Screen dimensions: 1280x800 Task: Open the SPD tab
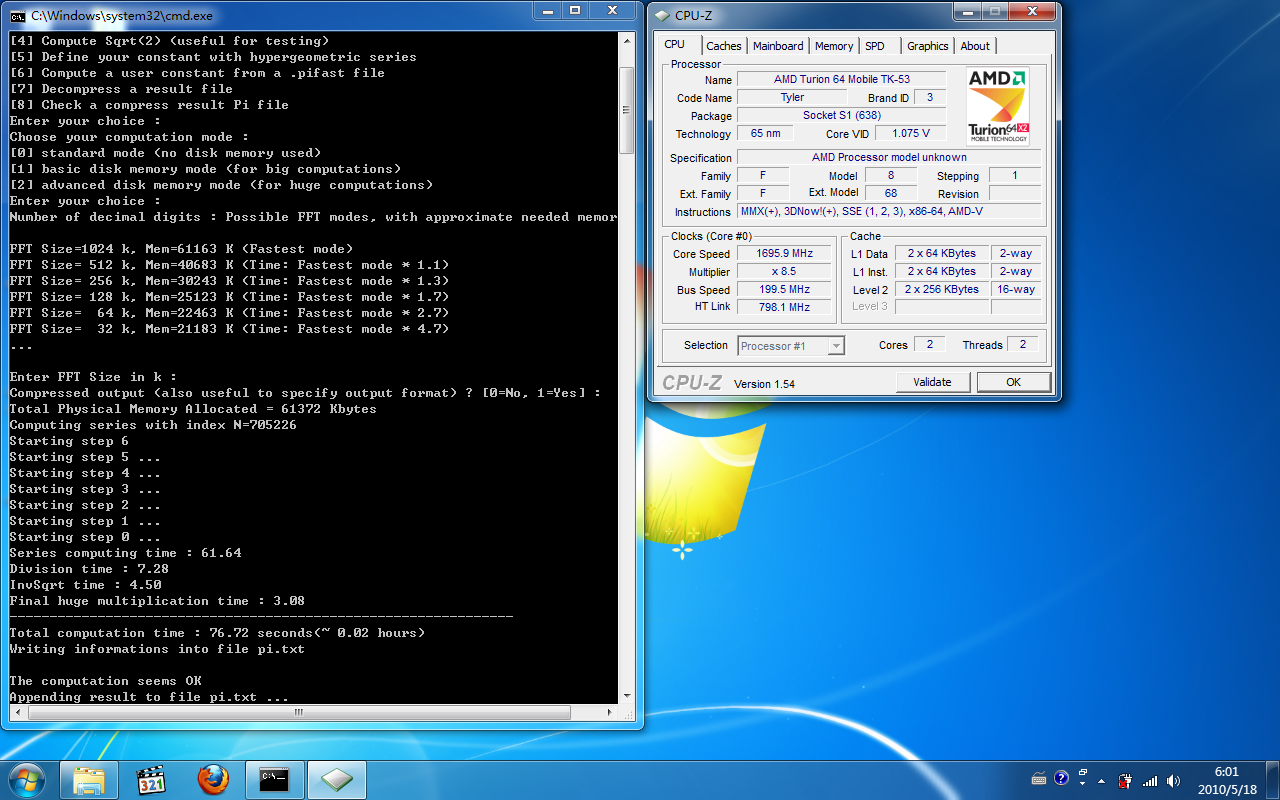[875, 46]
